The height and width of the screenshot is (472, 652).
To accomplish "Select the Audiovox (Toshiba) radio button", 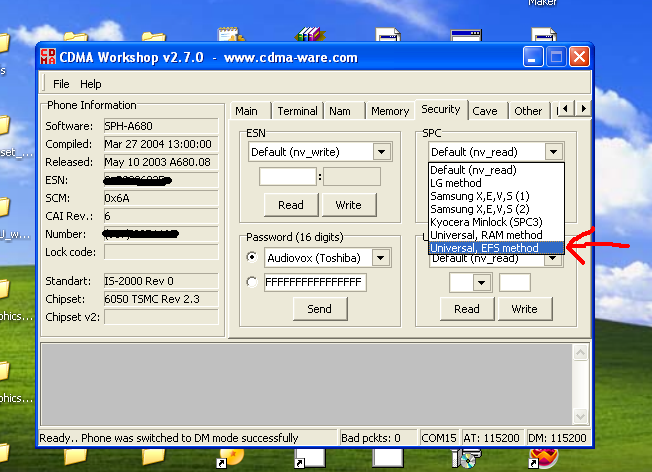I will (x=252, y=257).
